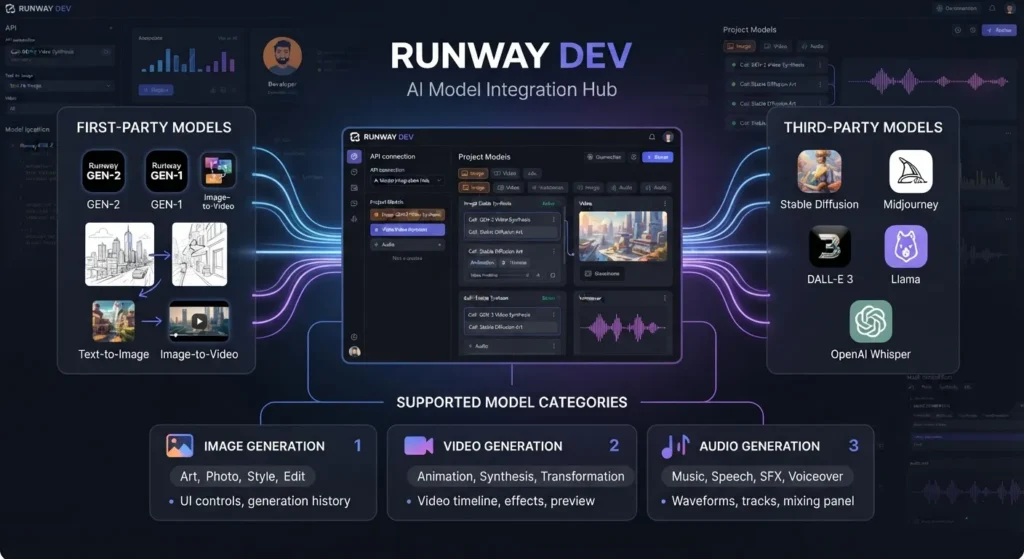Click the Connection button in center window header

[604, 157]
